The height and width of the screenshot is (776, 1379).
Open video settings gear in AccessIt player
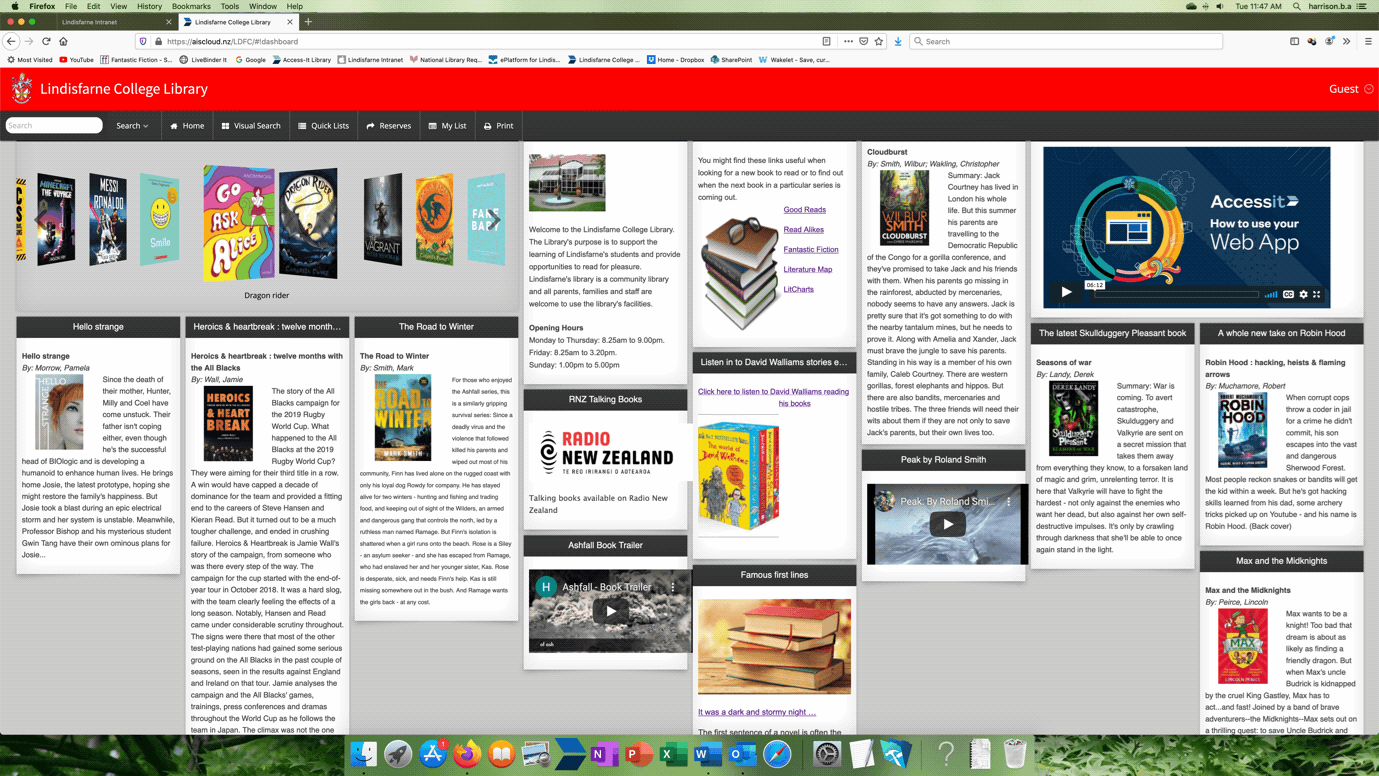point(1303,294)
